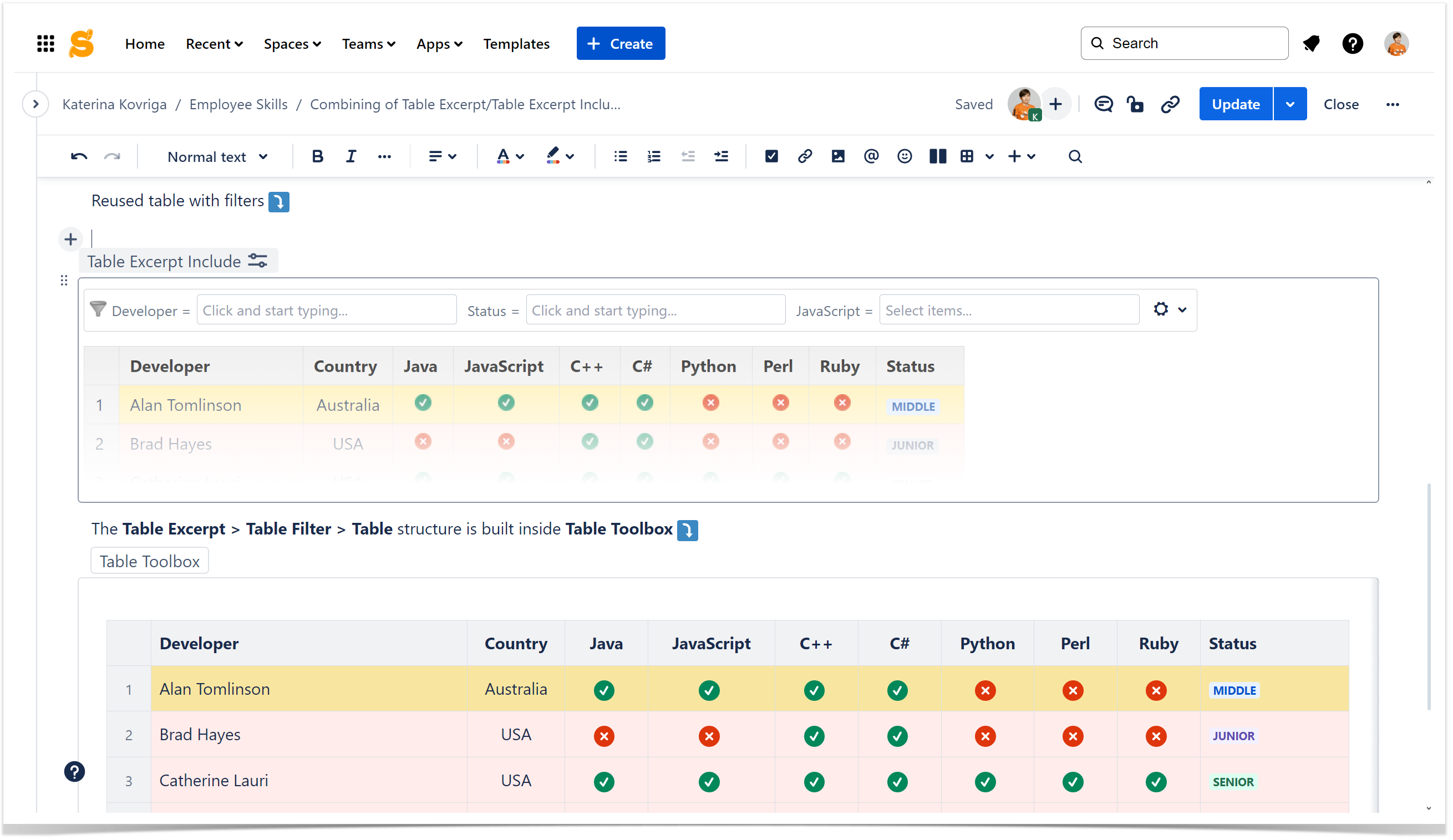Insert an action item checkbox
The height and width of the screenshot is (840, 1453).
(771, 156)
